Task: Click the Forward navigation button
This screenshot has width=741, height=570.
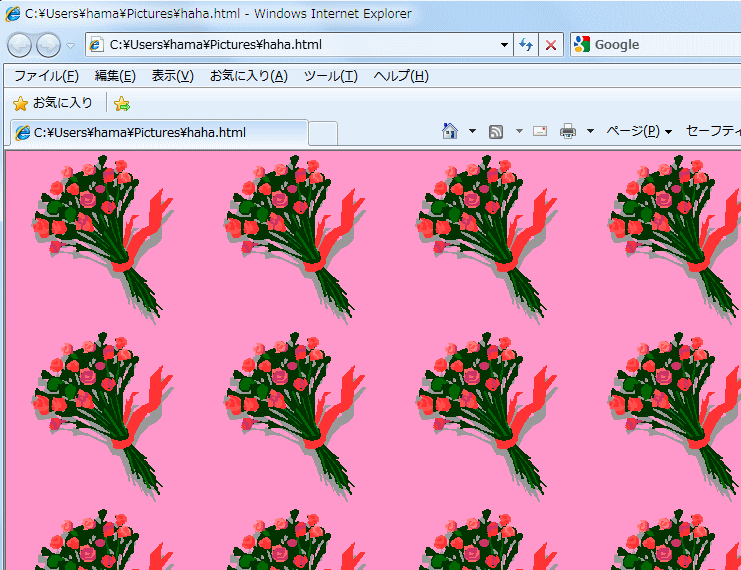Action: point(48,45)
